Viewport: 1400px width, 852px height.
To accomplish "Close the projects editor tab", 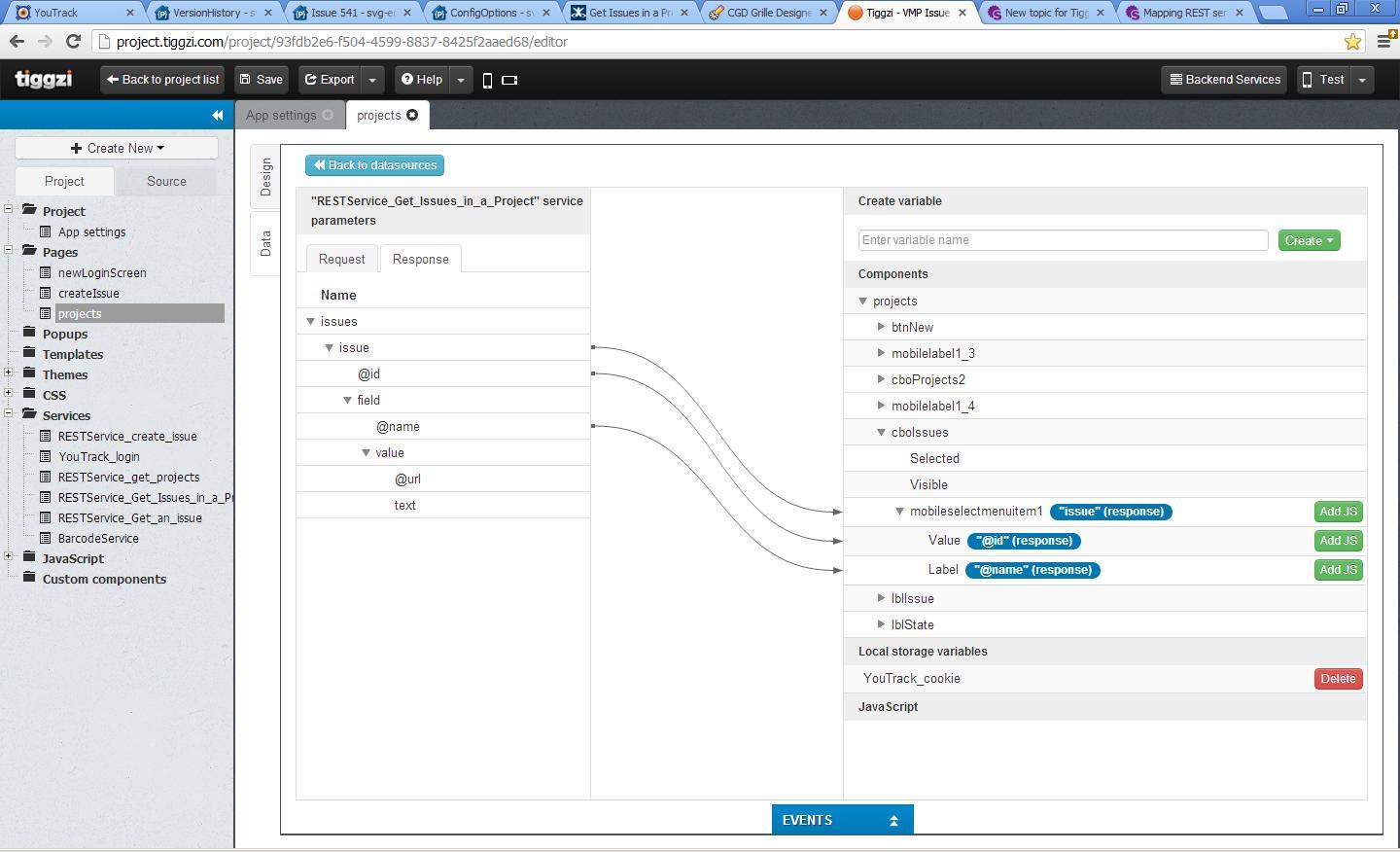I will click(x=412, y=115).
